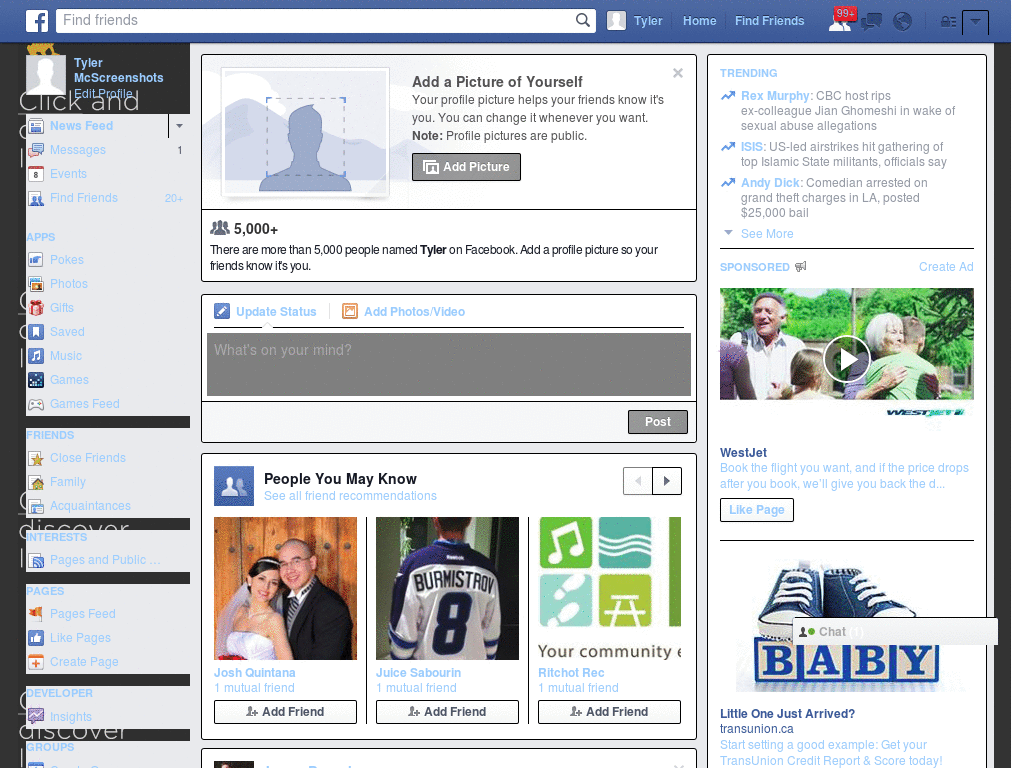
Task: Open the Chat bar
Action: (x=895, y=632)
